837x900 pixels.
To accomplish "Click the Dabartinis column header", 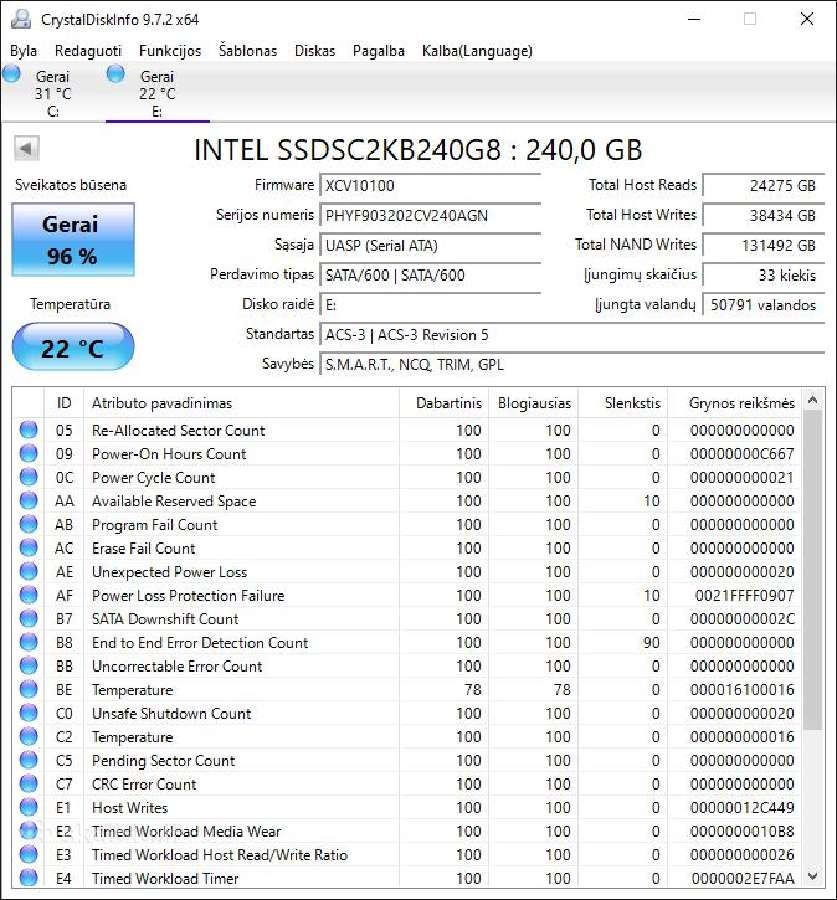I will [x=444, y=403].
